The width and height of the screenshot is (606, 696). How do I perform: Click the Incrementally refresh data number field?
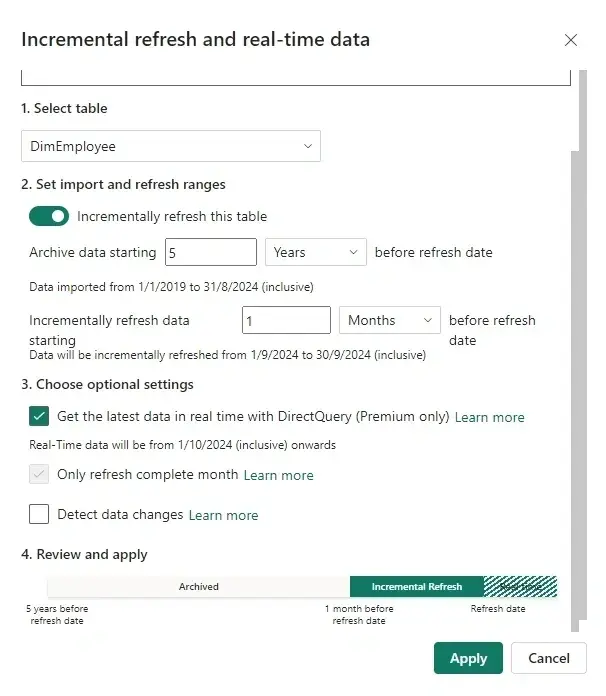[x=286, y=320]
